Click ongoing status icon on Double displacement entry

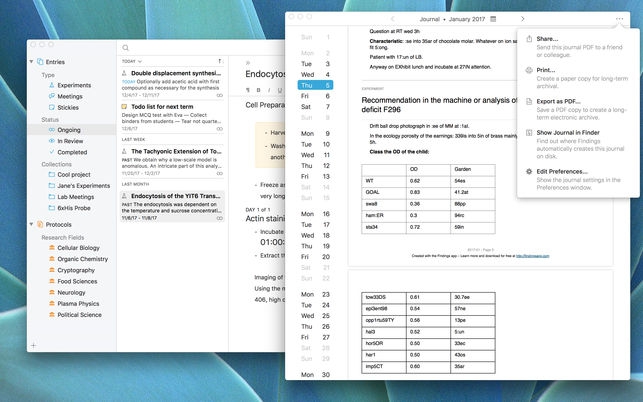pos(220,95)
